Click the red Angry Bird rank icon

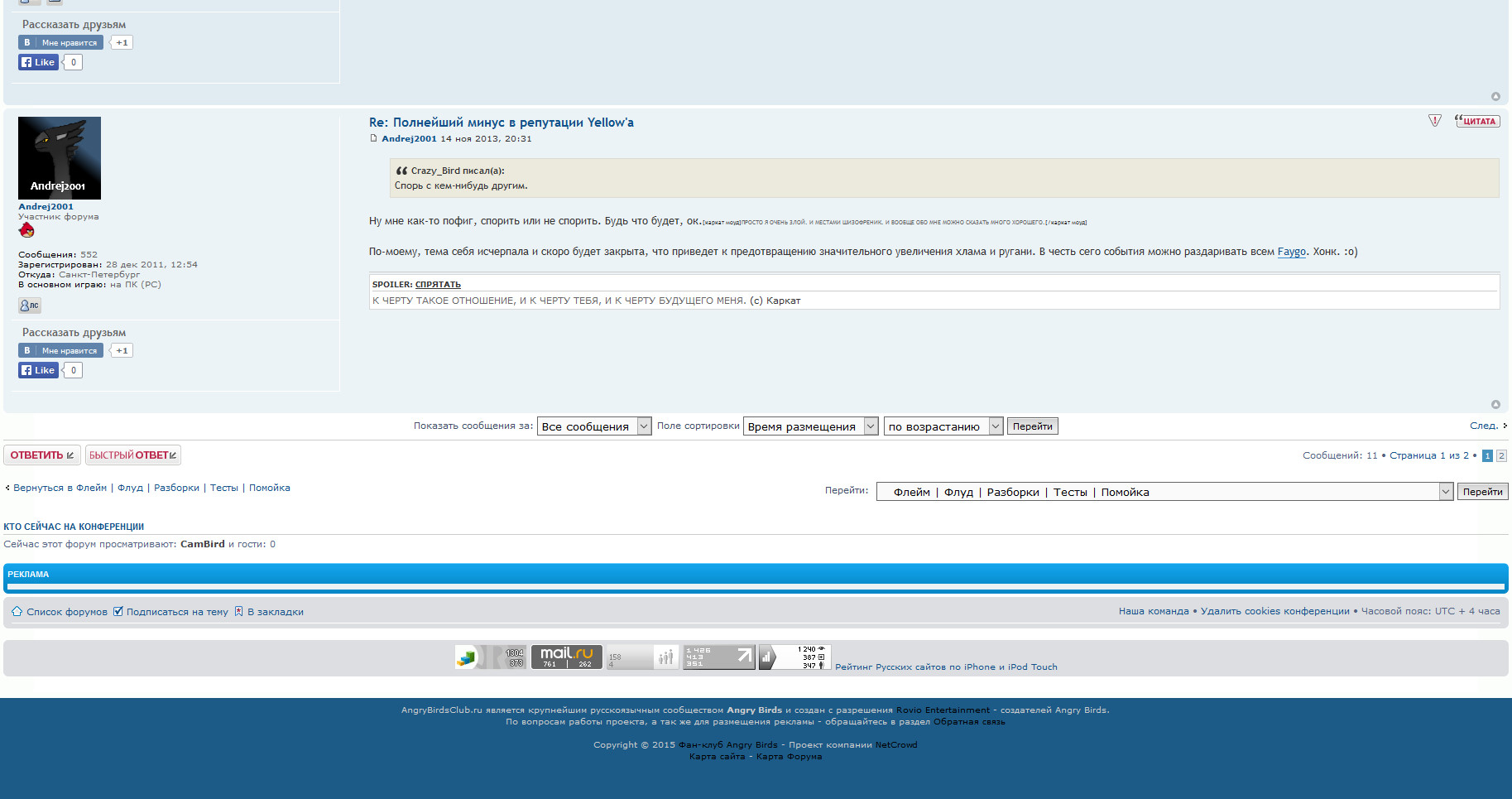[26, 230]
